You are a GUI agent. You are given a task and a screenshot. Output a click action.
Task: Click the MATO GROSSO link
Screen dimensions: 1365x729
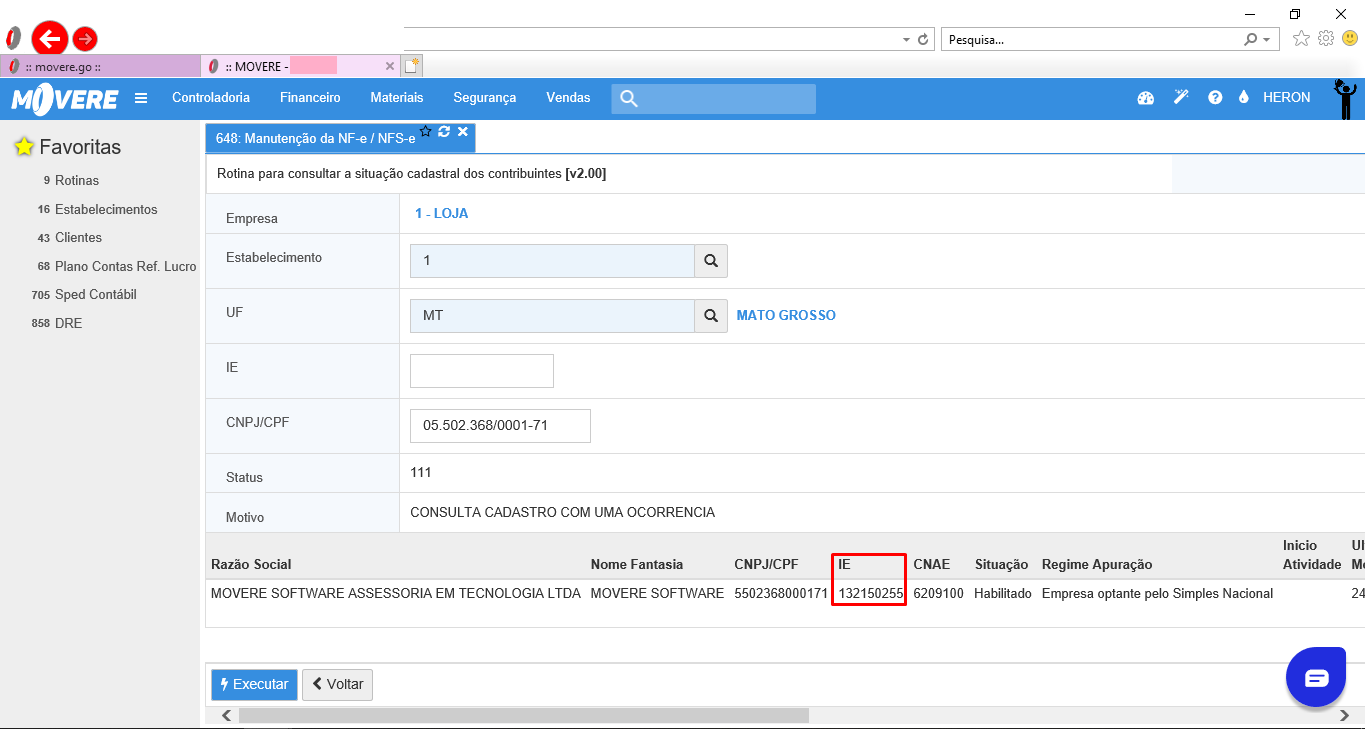[786, 315]
